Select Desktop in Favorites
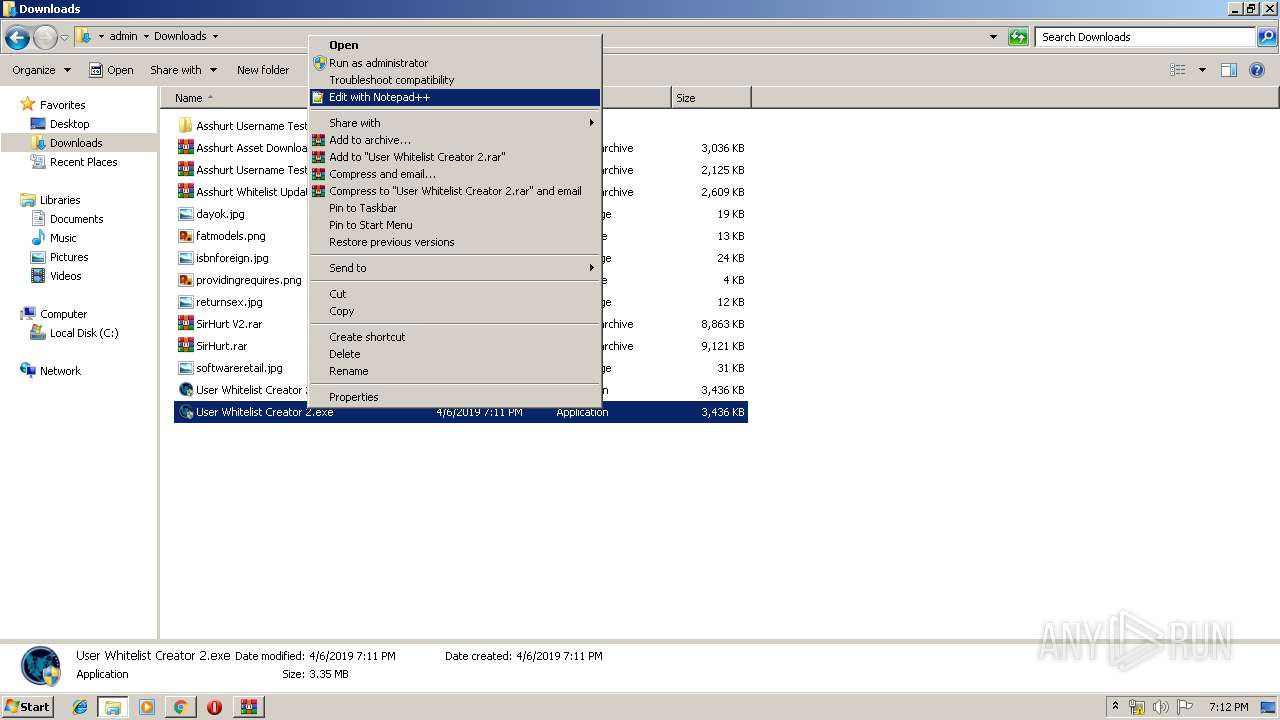 coord(69,124)
